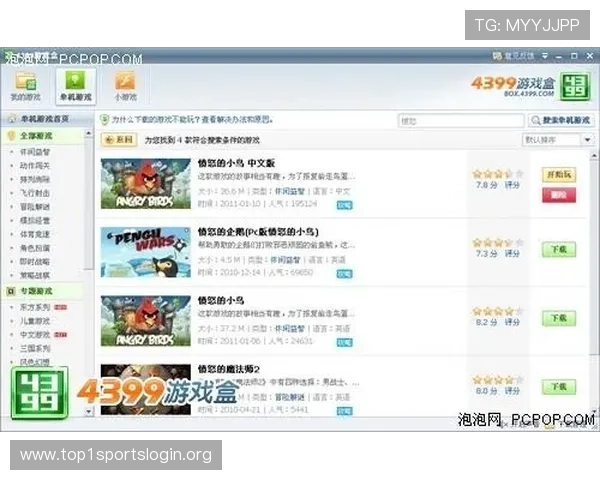Click sidebar scrollbar down arrow
The width and height of the screenshot is (600, 480).
coord(88,412)
